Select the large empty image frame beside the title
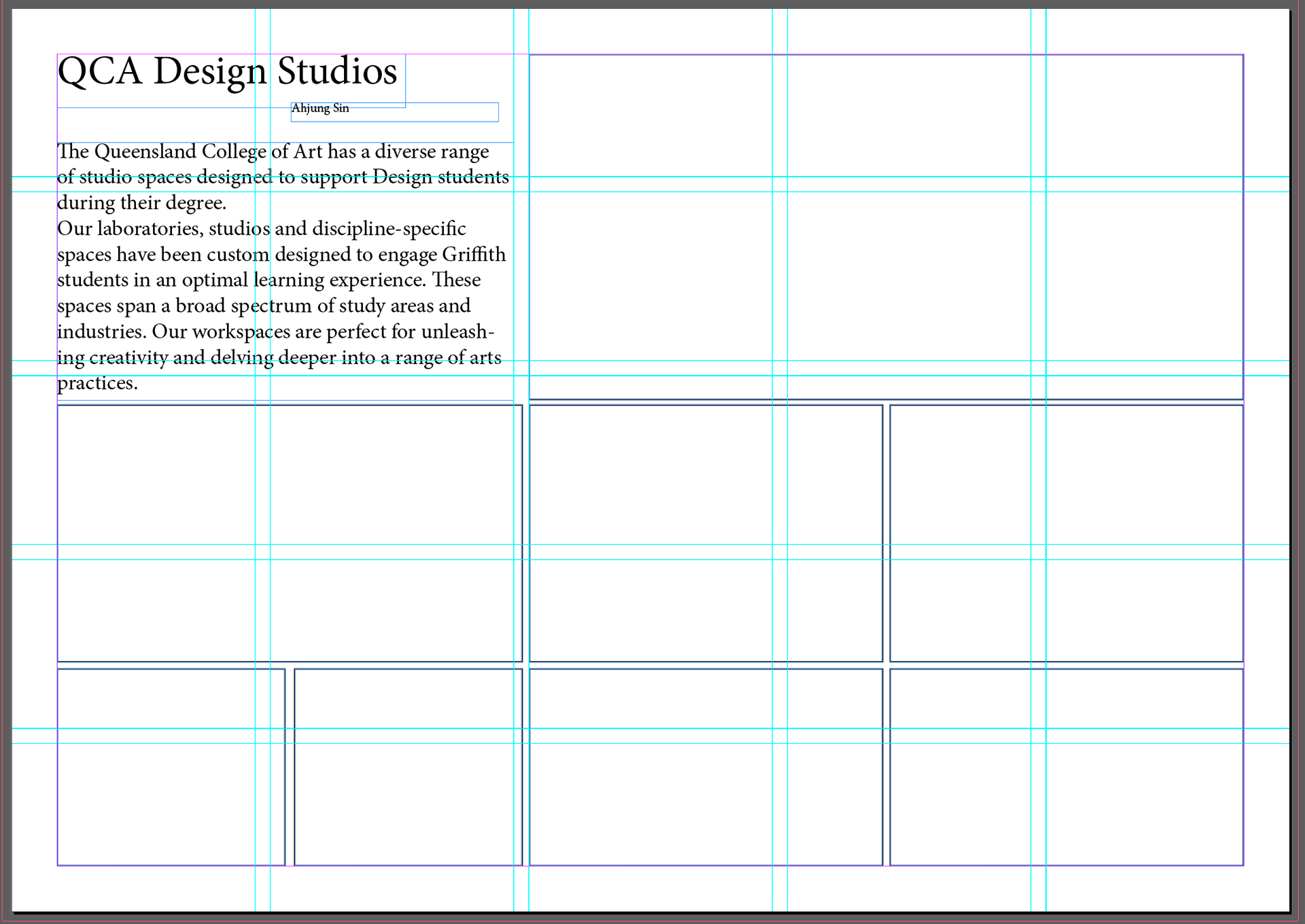This screenshot has width=1305, height=924. pyautogui.click(x=886, y=227)
